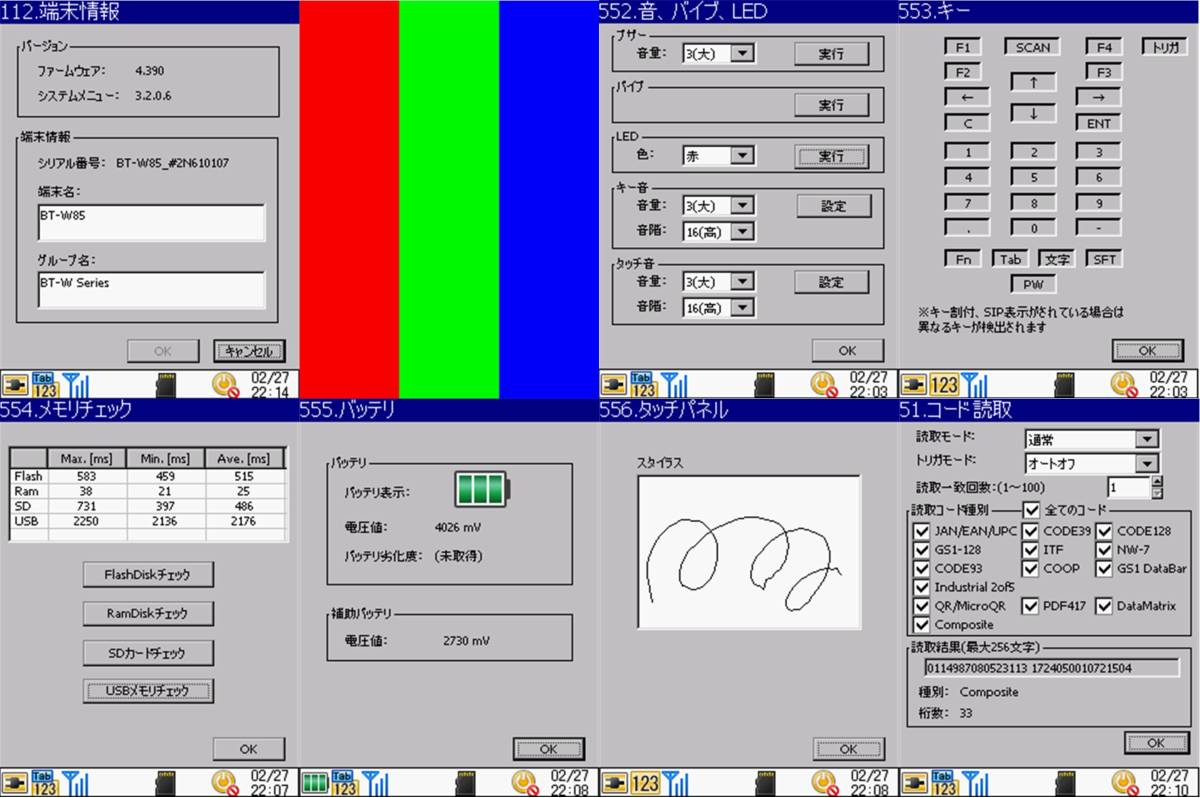The width and height of the screenshot is (1200, 798).
Task: Open the LED 色 dropdown showing 赤
Action: (x=741, y=156)
